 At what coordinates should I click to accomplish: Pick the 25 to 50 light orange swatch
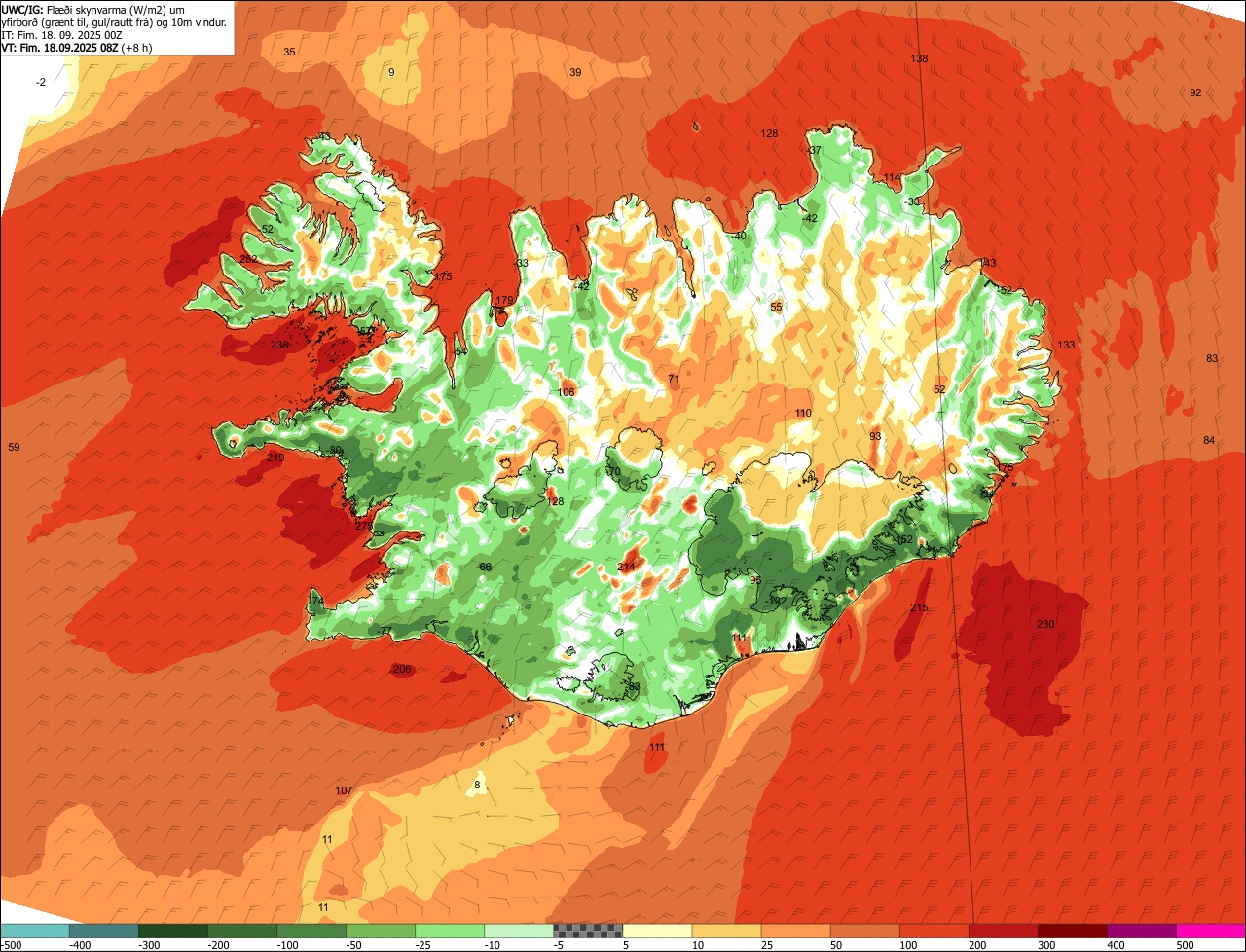(794, 931)
